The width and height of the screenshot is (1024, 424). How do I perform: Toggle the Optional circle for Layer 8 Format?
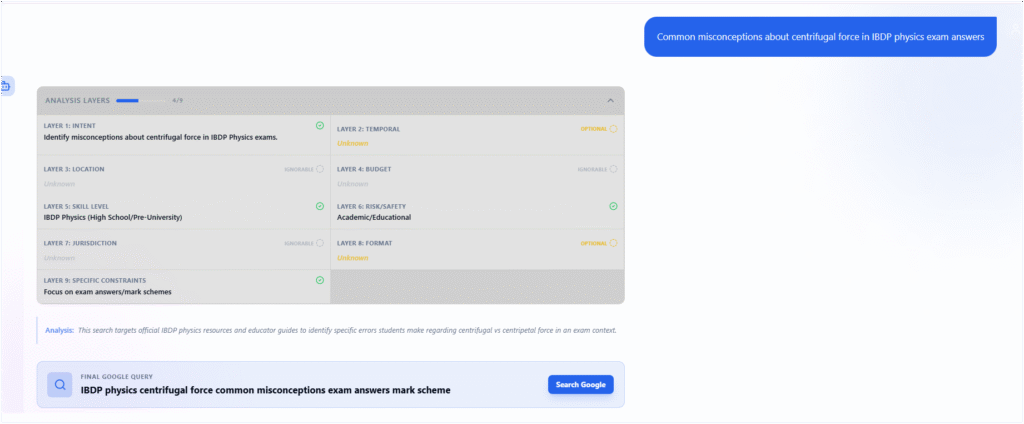click(613, 243)
